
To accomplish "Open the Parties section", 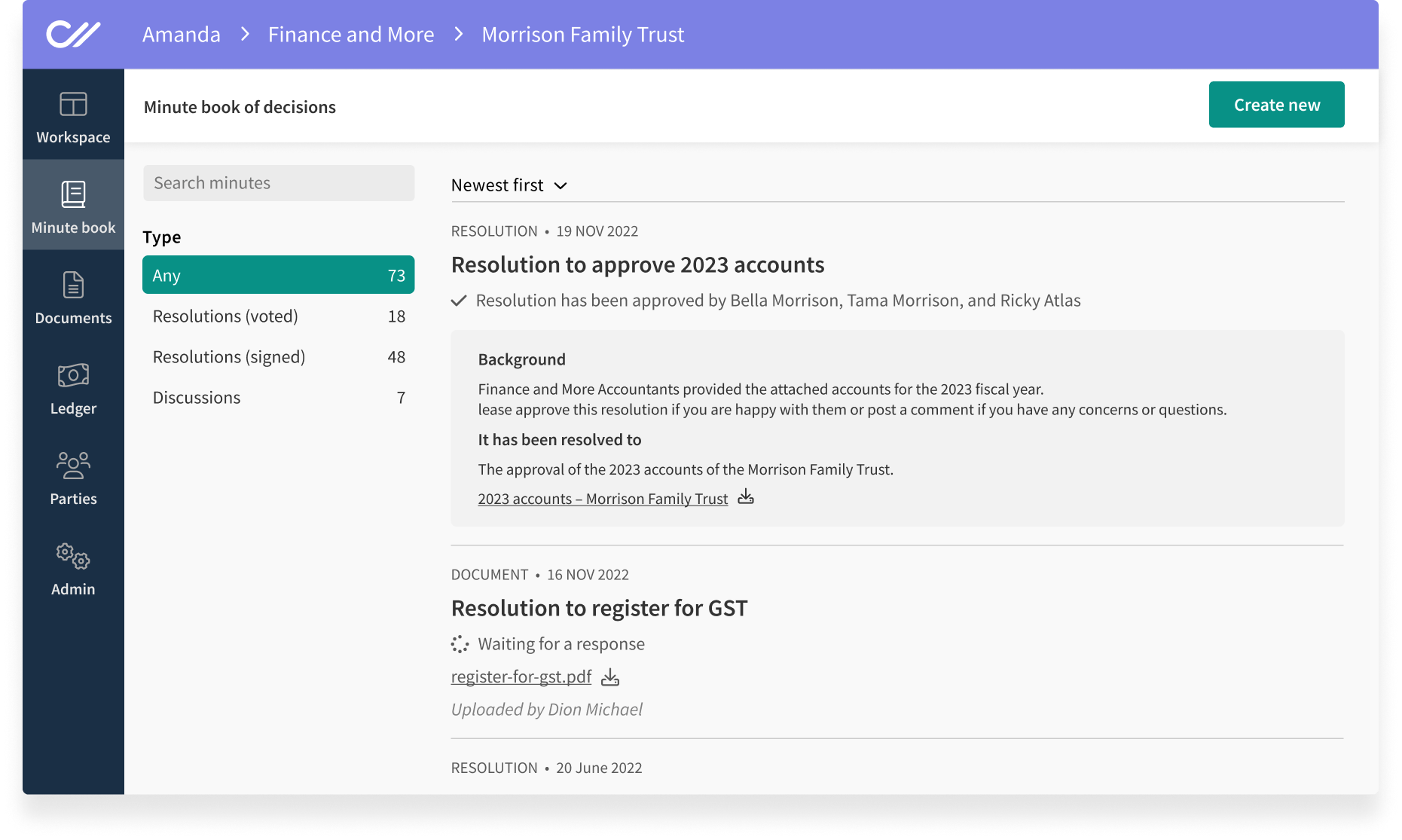I will [x=73, y=478].
